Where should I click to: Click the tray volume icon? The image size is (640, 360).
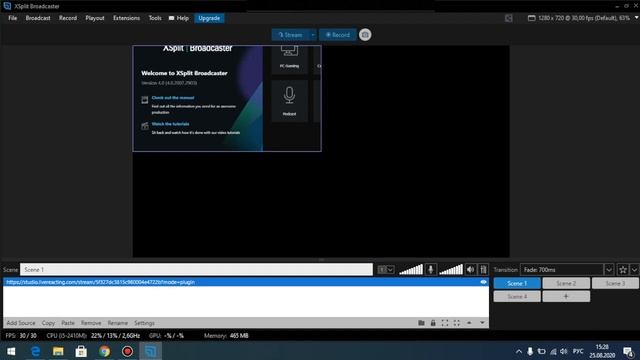[564, 351]
